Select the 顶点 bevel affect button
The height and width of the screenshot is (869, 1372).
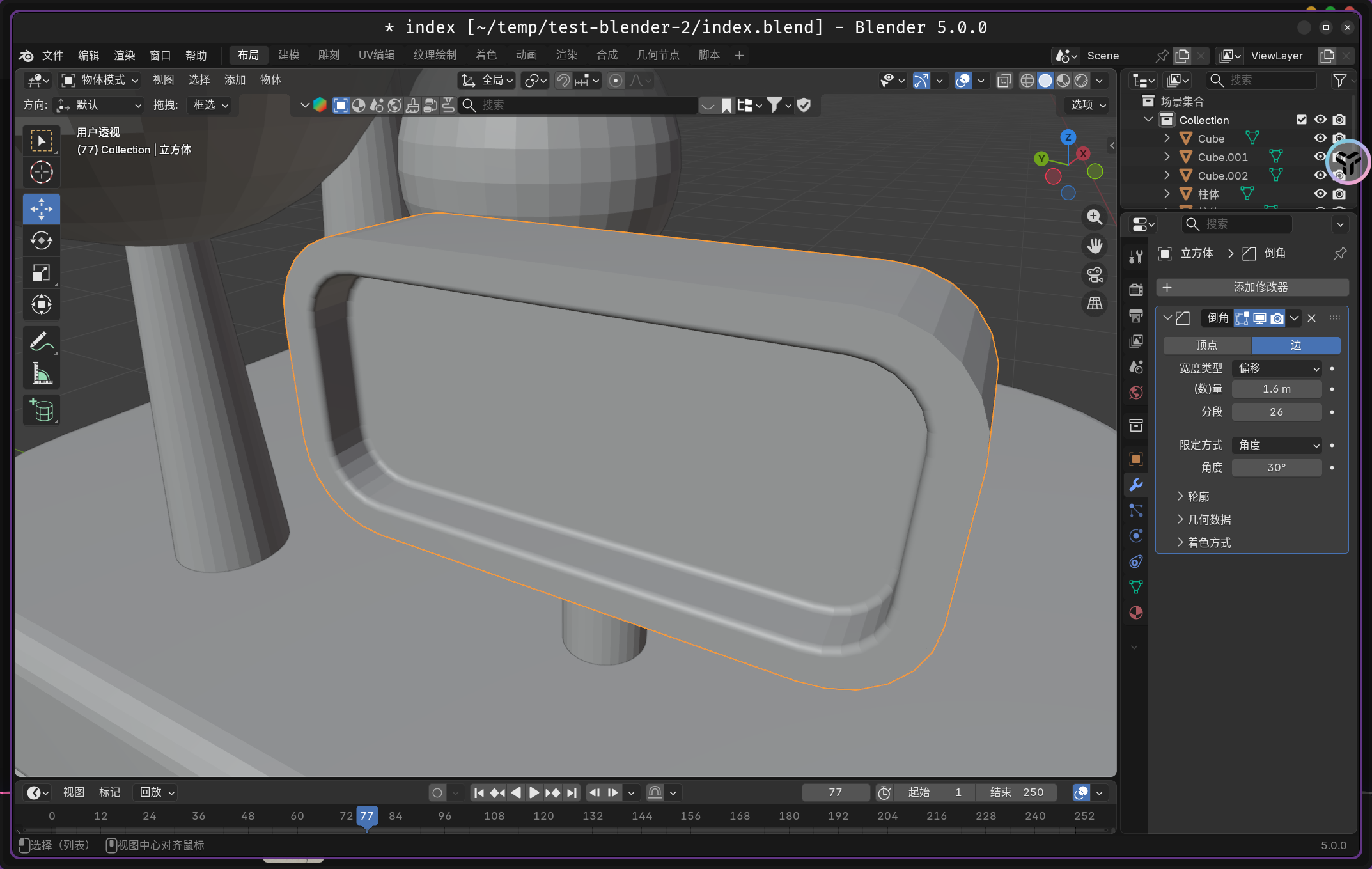(1206, 345)
